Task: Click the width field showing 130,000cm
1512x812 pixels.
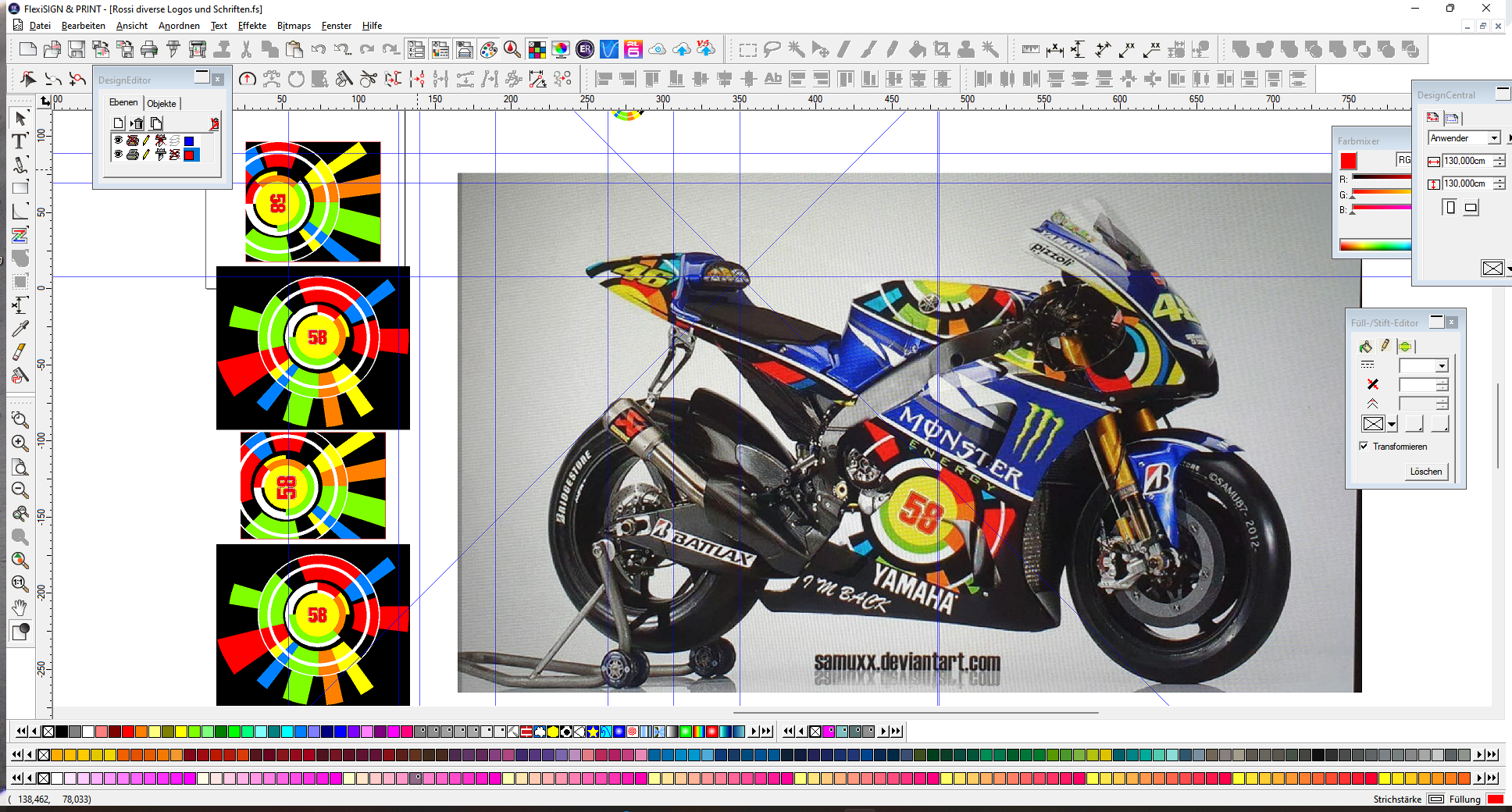Action: (x=1465, y=161)
